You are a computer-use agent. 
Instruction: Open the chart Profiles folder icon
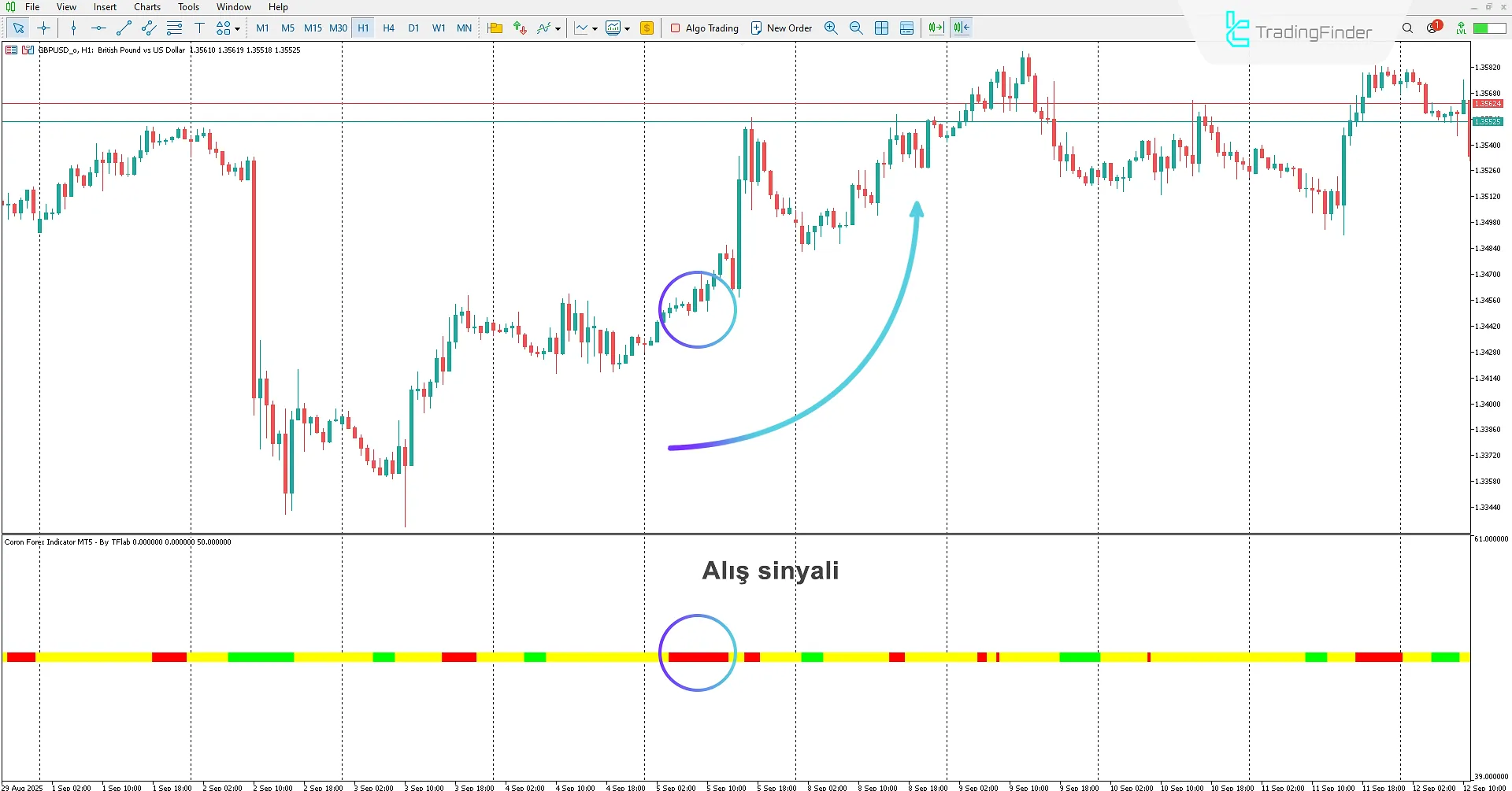(x=495, y=28)
